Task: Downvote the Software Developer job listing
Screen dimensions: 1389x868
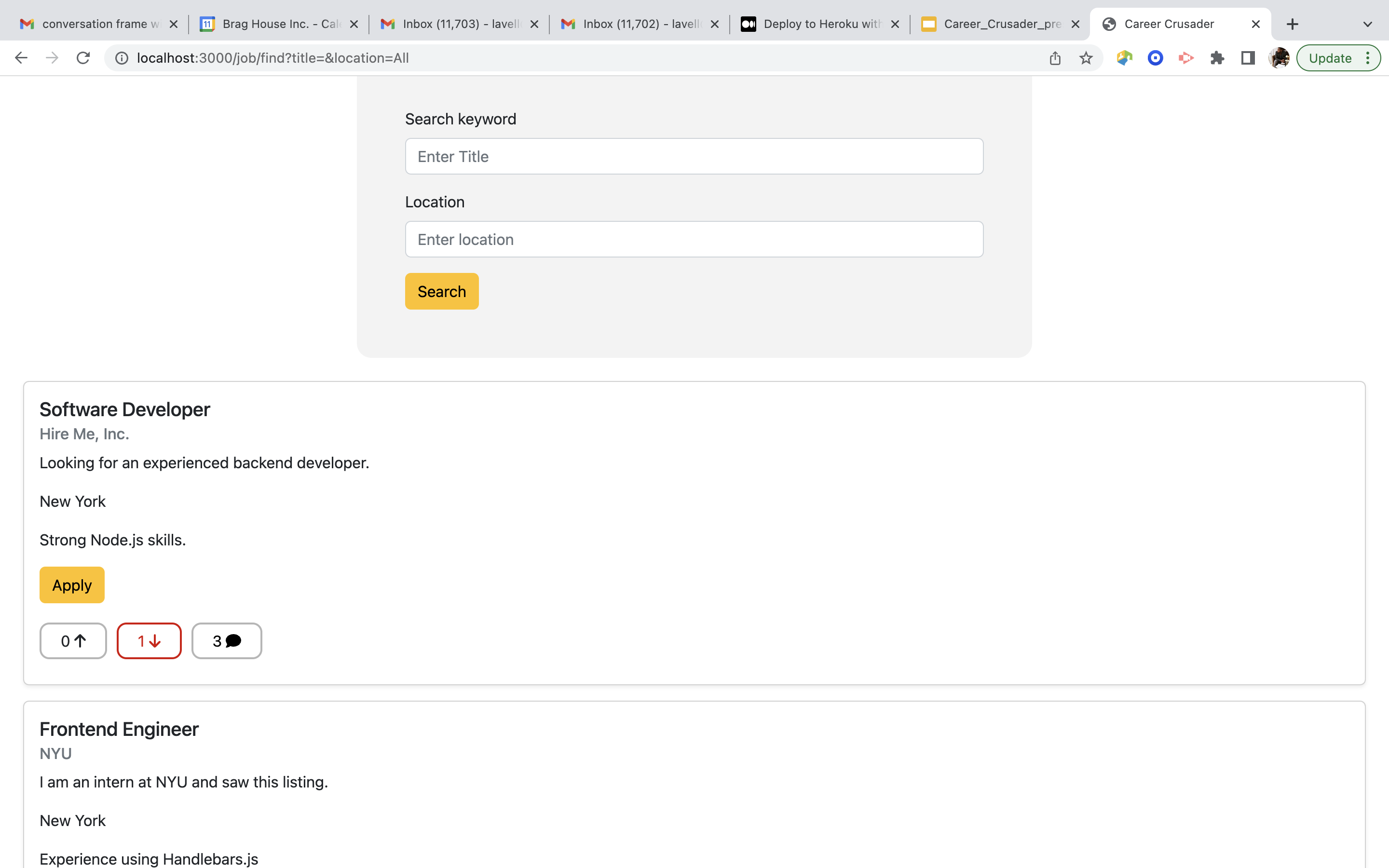Action: (x=149, y=641)
